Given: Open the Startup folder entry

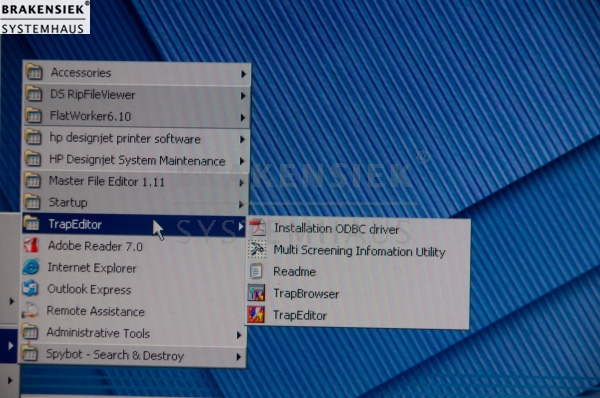Looking at the screenshot, I should tap(134, 202).
